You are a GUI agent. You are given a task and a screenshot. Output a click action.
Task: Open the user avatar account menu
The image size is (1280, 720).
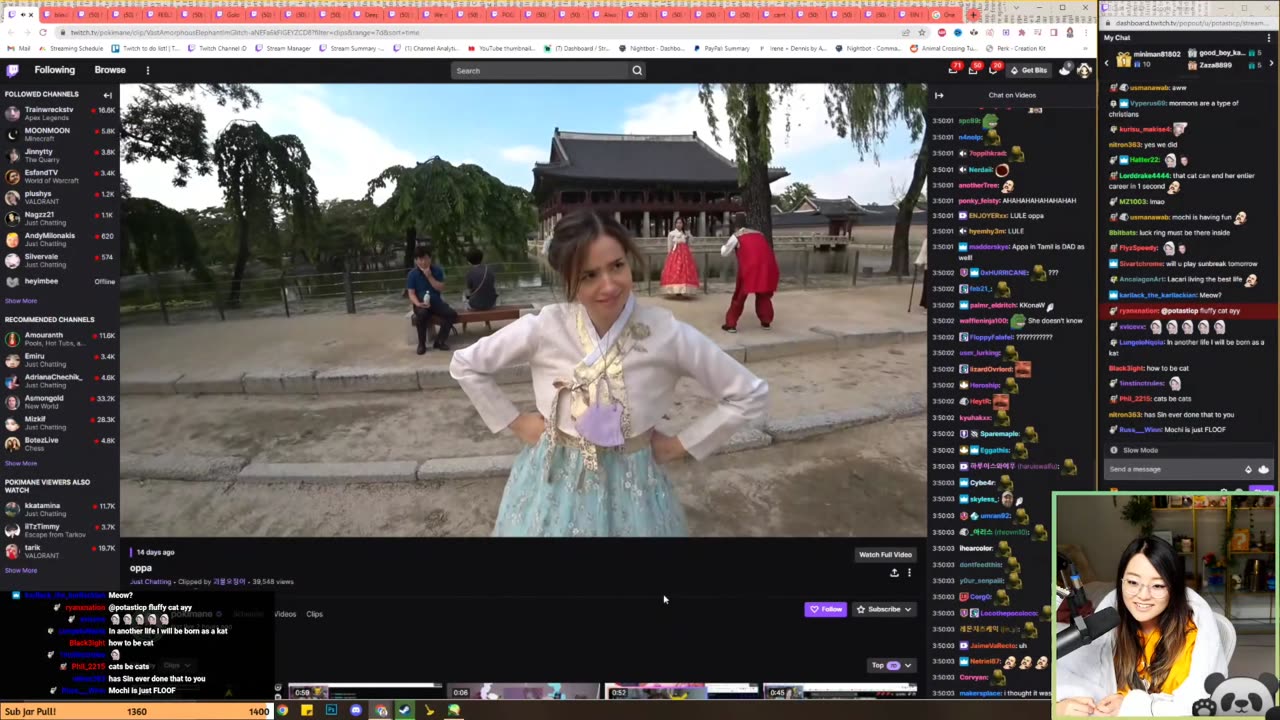[x=1084, y=70]
